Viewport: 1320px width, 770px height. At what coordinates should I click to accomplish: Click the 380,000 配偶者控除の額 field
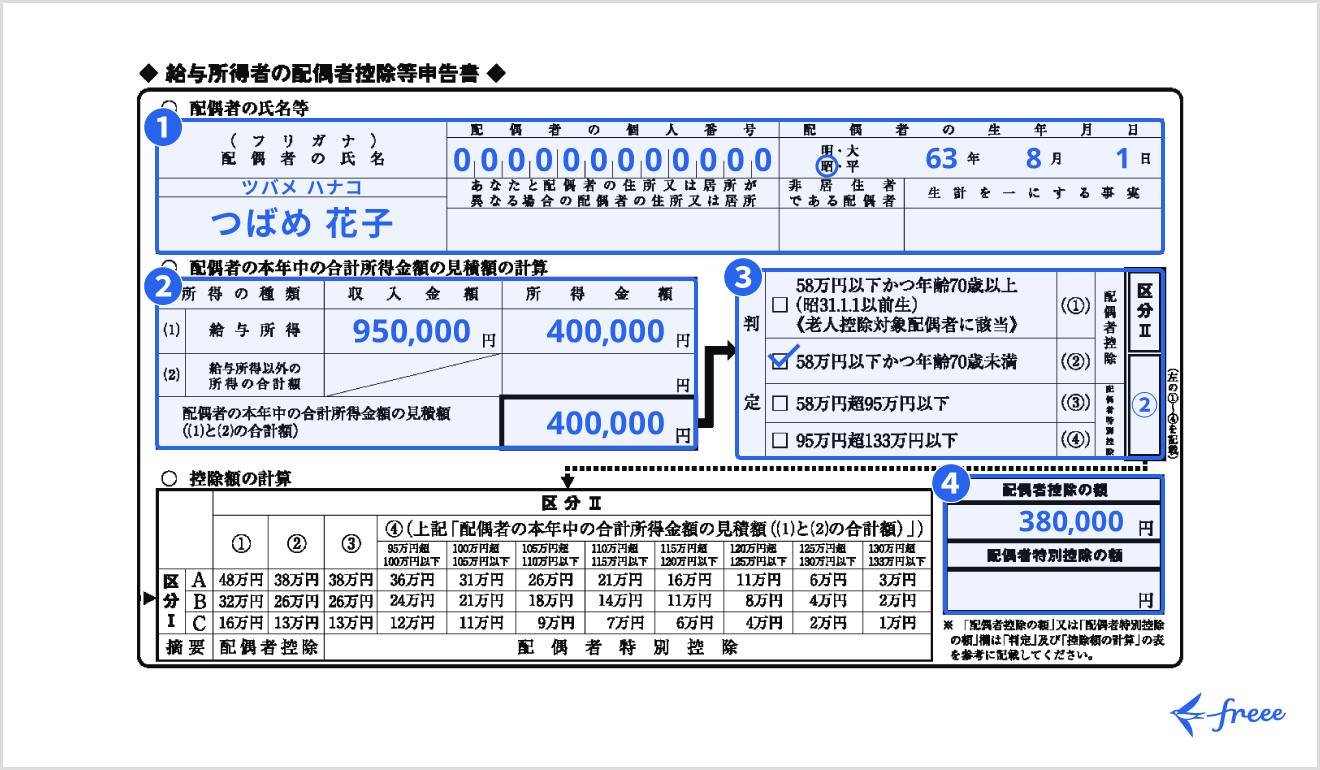(x=1053, y=522)
